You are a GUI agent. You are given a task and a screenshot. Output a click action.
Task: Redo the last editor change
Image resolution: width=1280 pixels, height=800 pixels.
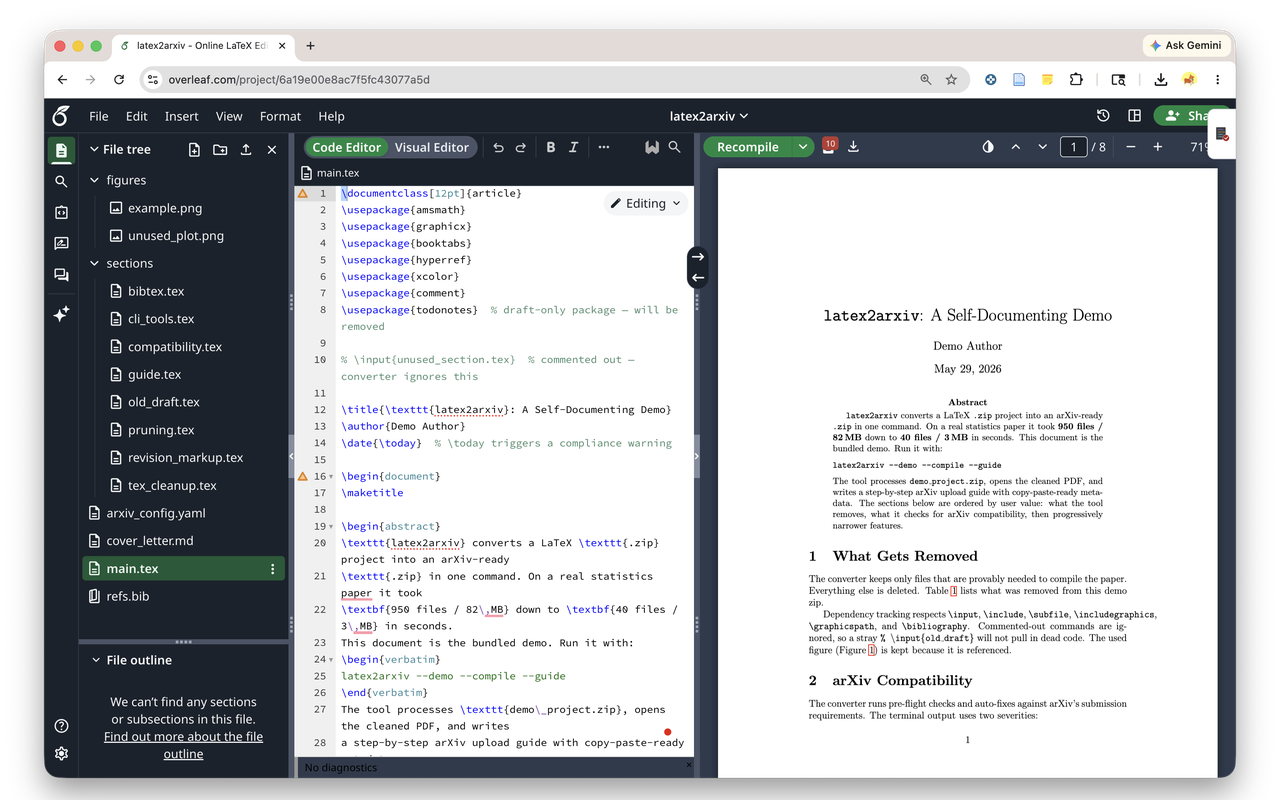tap(520, 147)
